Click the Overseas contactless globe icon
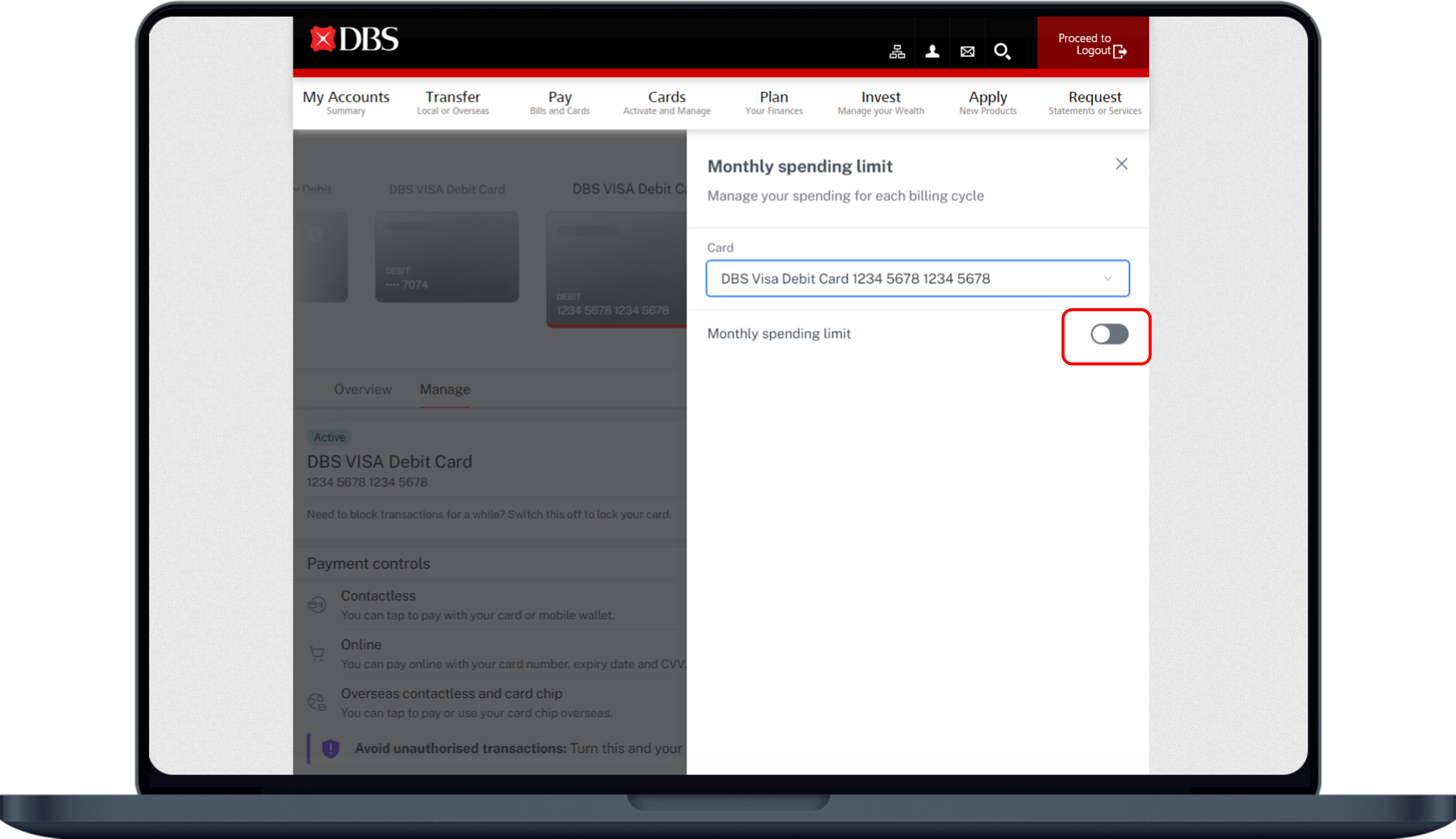1456x839 pixels. [x=317, y=702]
